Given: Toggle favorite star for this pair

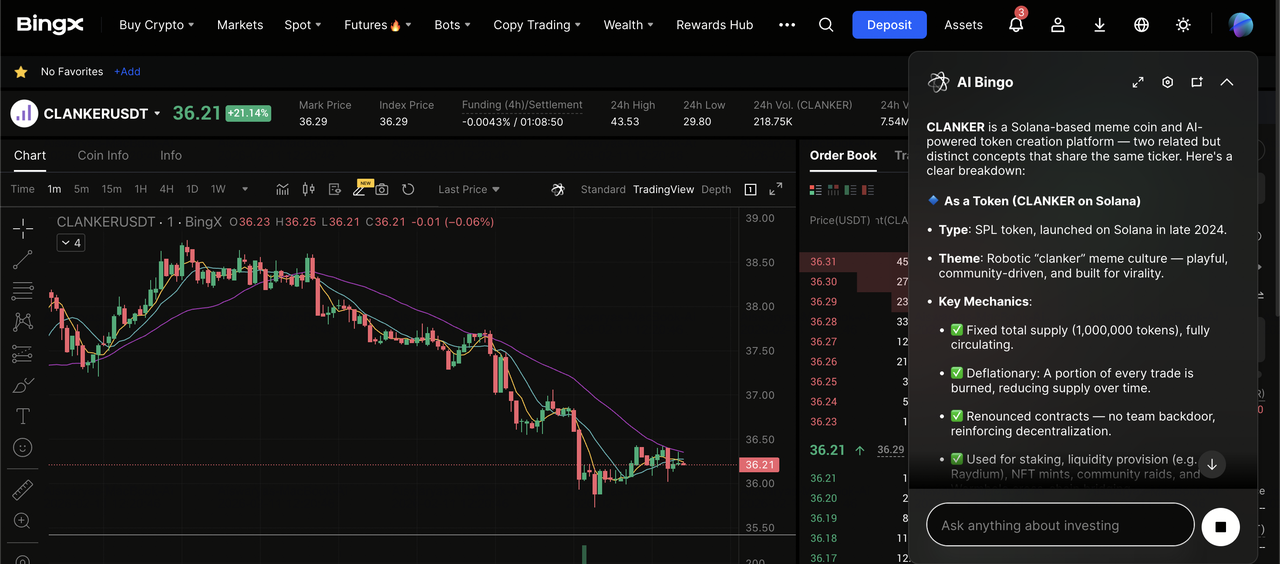Looking at the screenshot, I should click(20, 72).
